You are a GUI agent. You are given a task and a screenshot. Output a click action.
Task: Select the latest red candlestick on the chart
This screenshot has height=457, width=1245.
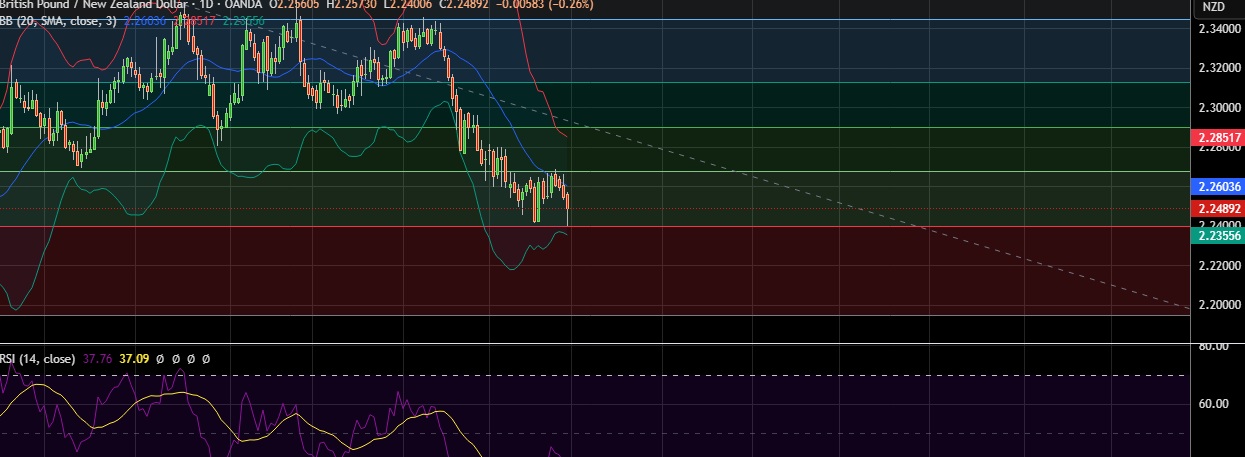[568, 206]
